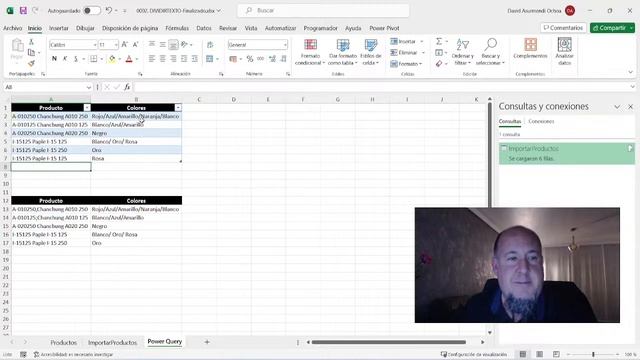Open the Power Pivot tab
The width and height of the screenshot is (640, 360).
(x=384, y=28)
